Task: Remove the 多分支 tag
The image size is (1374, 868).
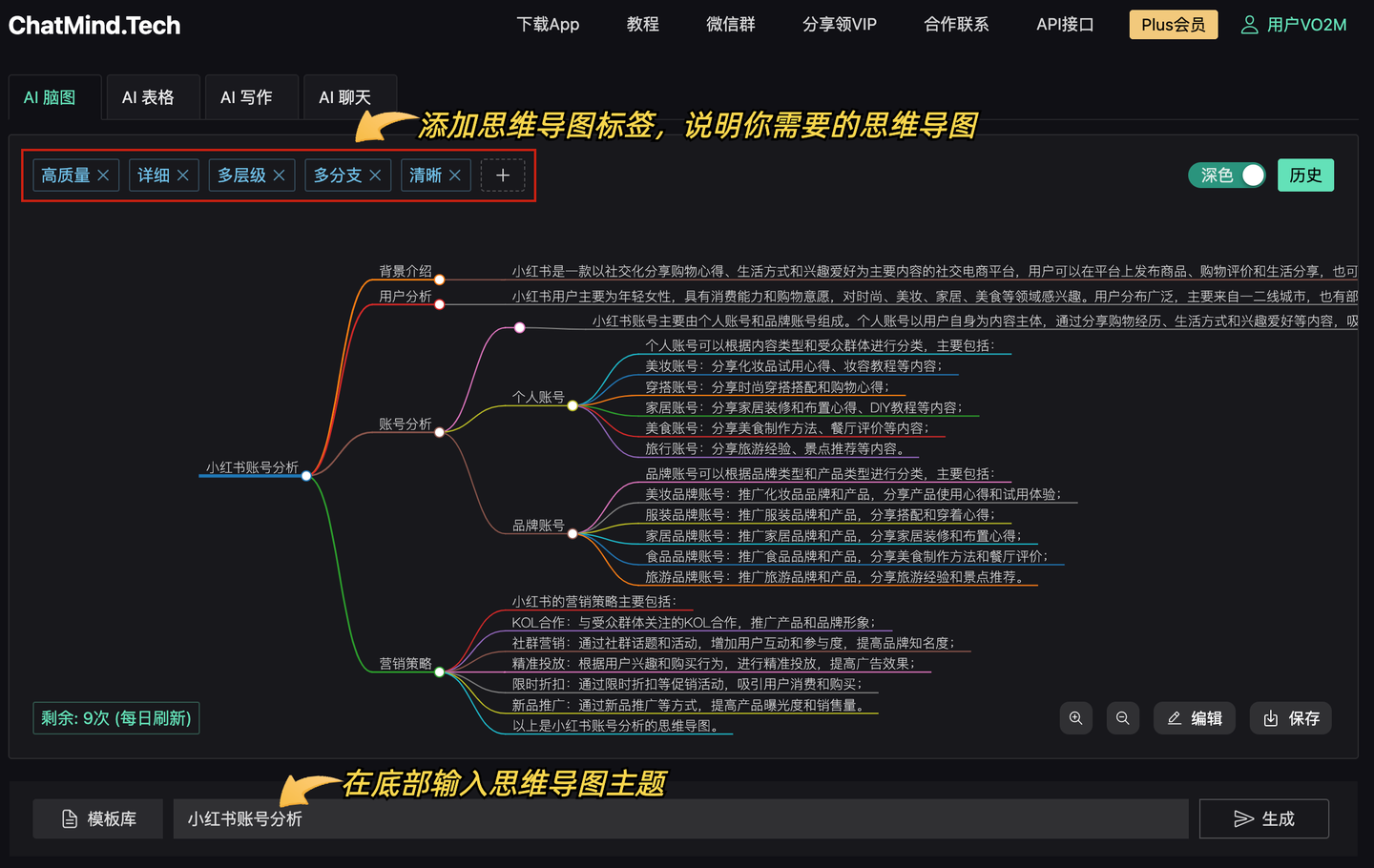Action: tap(375, 176)
